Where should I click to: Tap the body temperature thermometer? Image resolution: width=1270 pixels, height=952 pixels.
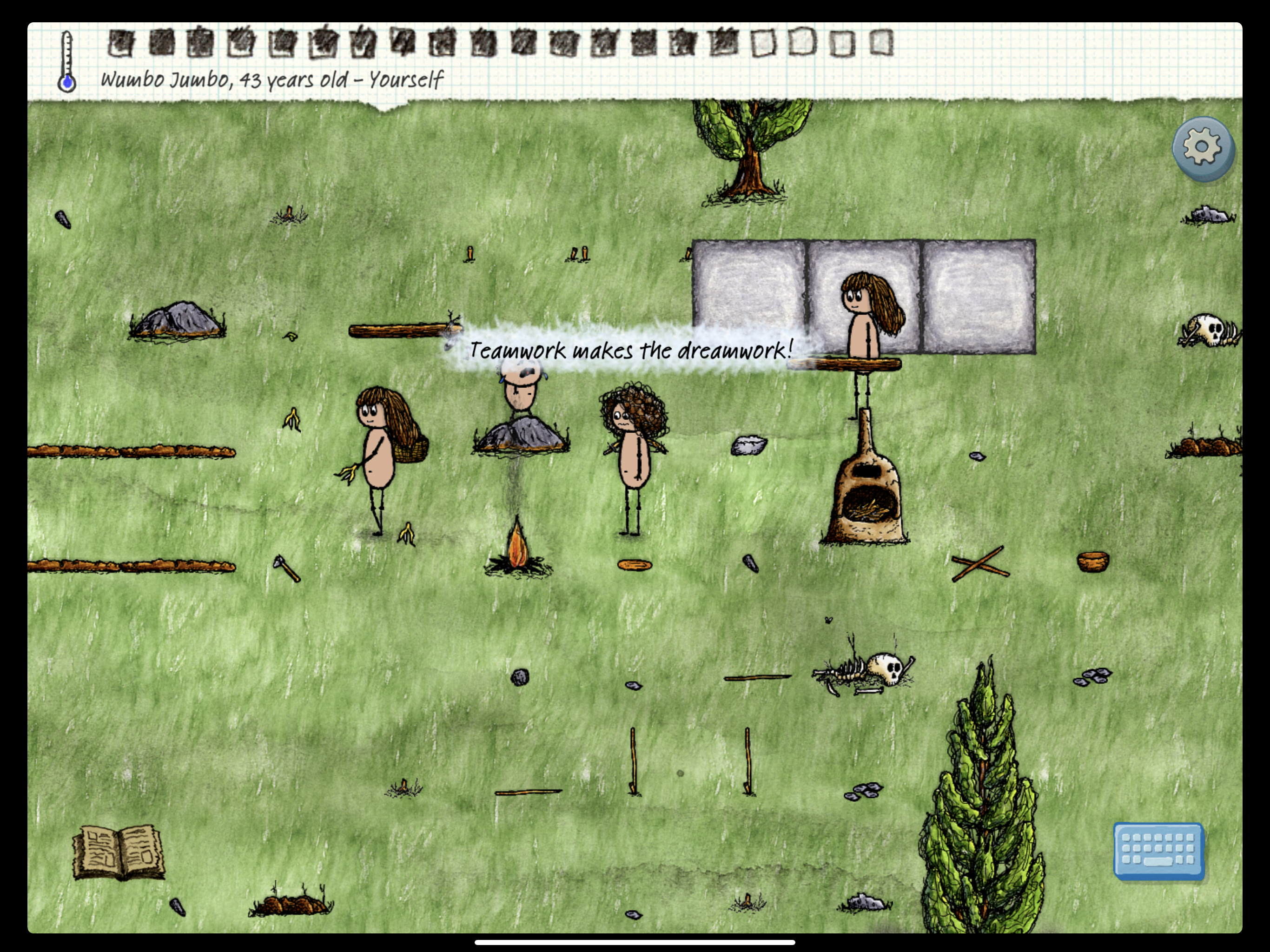67,62
